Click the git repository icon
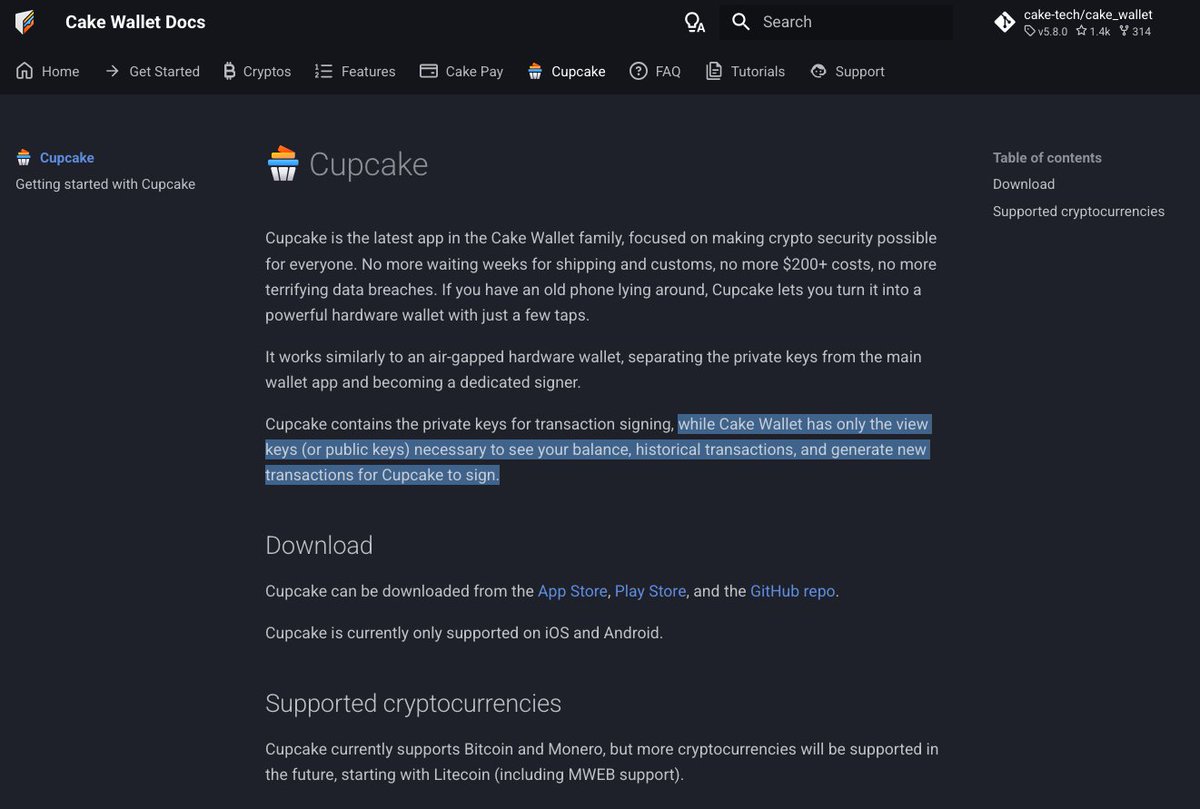The width and height of the screenshot is (1200, 809). [1005, 22]
